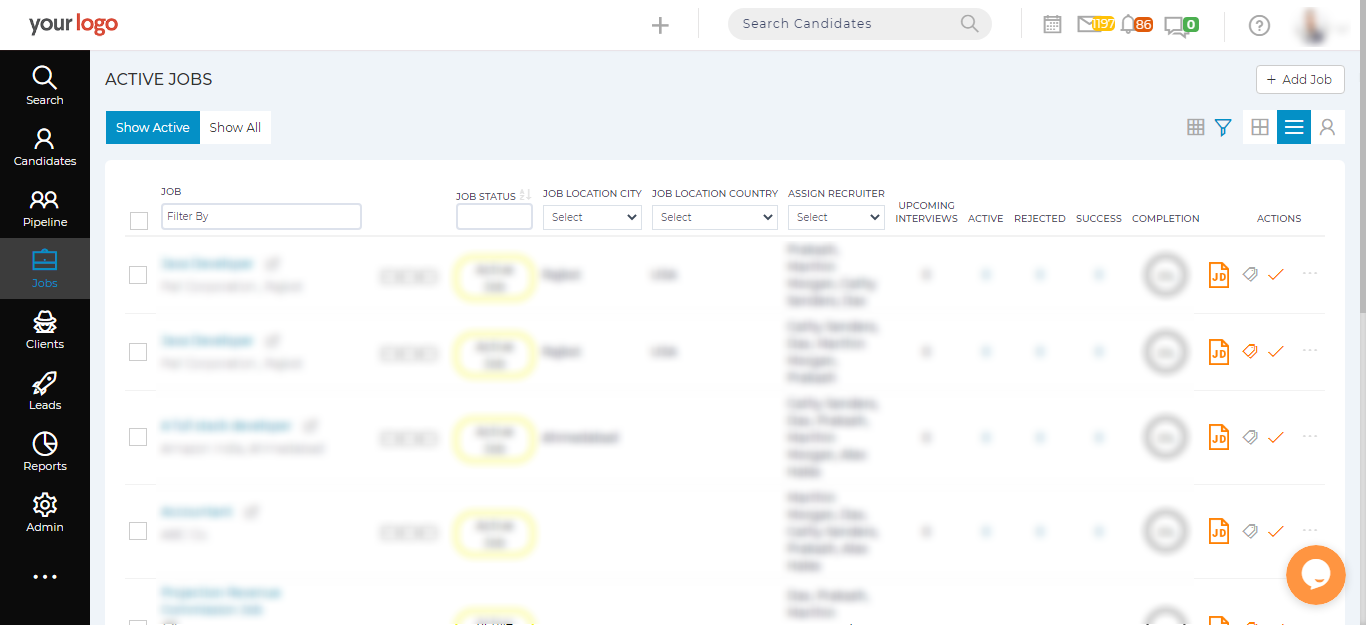
Task: Open the Job Location Country dropdown
Action: tap(714, 217)
